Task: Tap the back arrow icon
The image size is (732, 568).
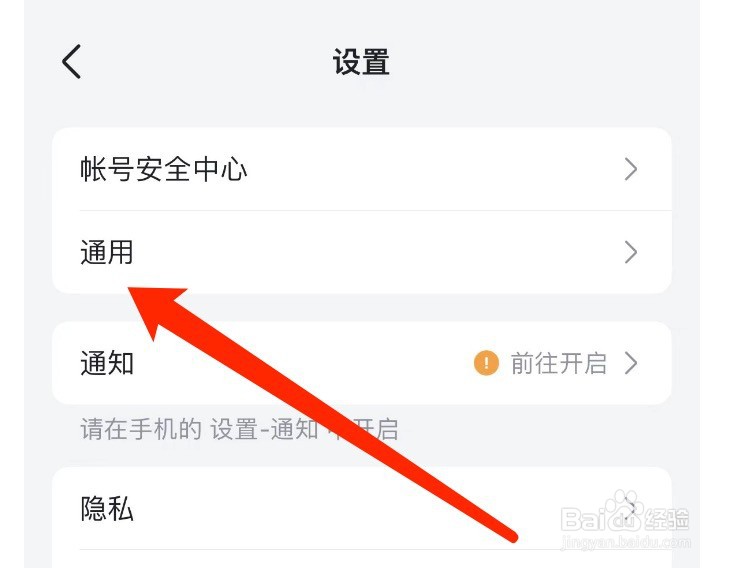Action: pos(71,62)
